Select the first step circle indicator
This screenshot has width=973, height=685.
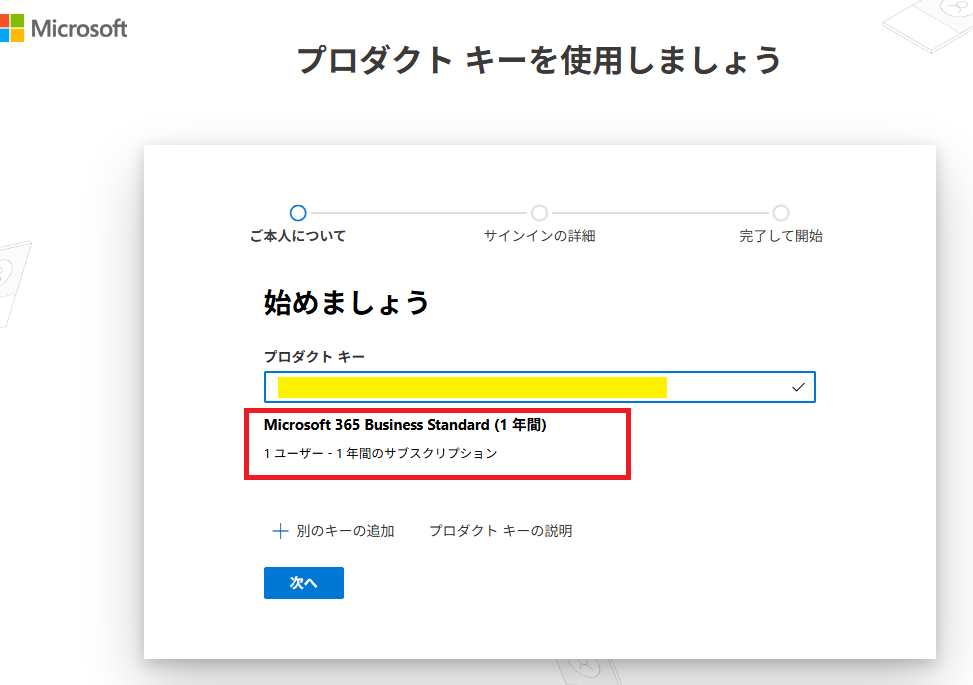click(x=297, y=213)
